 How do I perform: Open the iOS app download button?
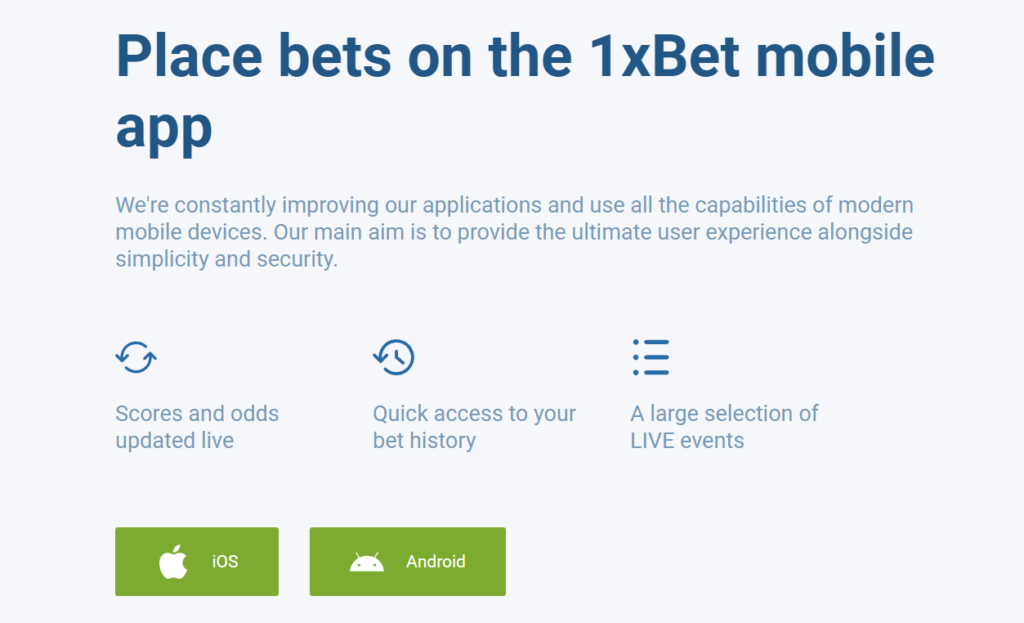point(197,562)
